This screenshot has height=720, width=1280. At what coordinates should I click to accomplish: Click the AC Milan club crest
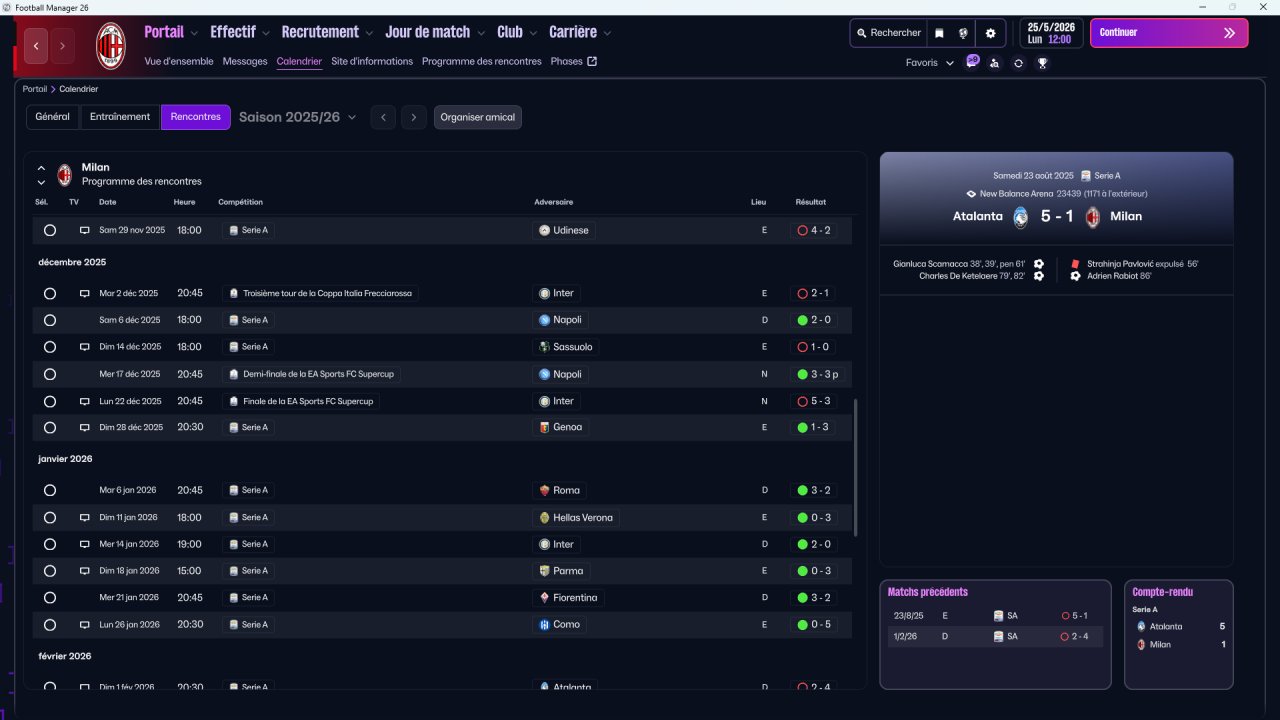coord(110,46)
